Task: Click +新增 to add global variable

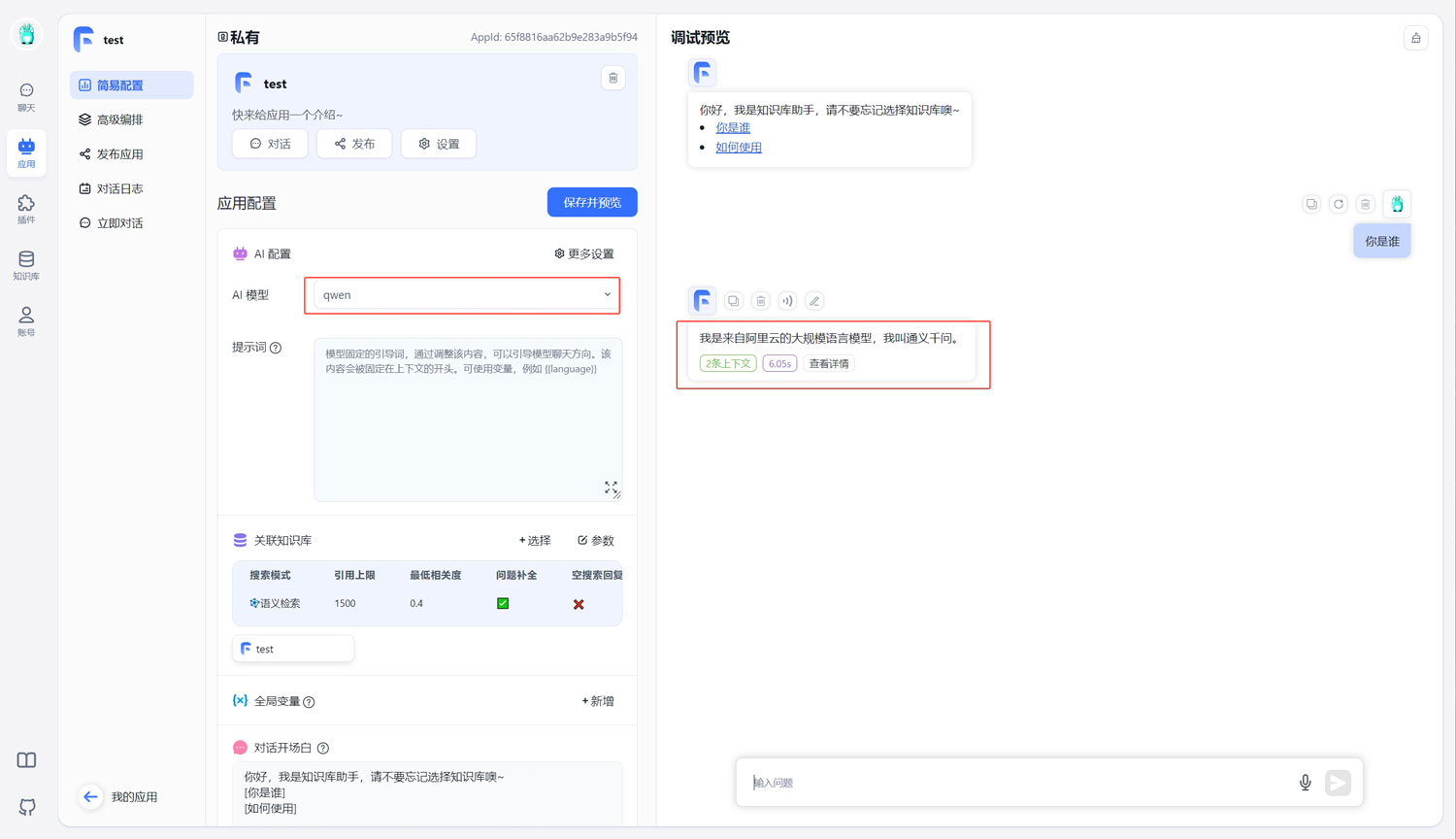Action: [x=598, y=701]
